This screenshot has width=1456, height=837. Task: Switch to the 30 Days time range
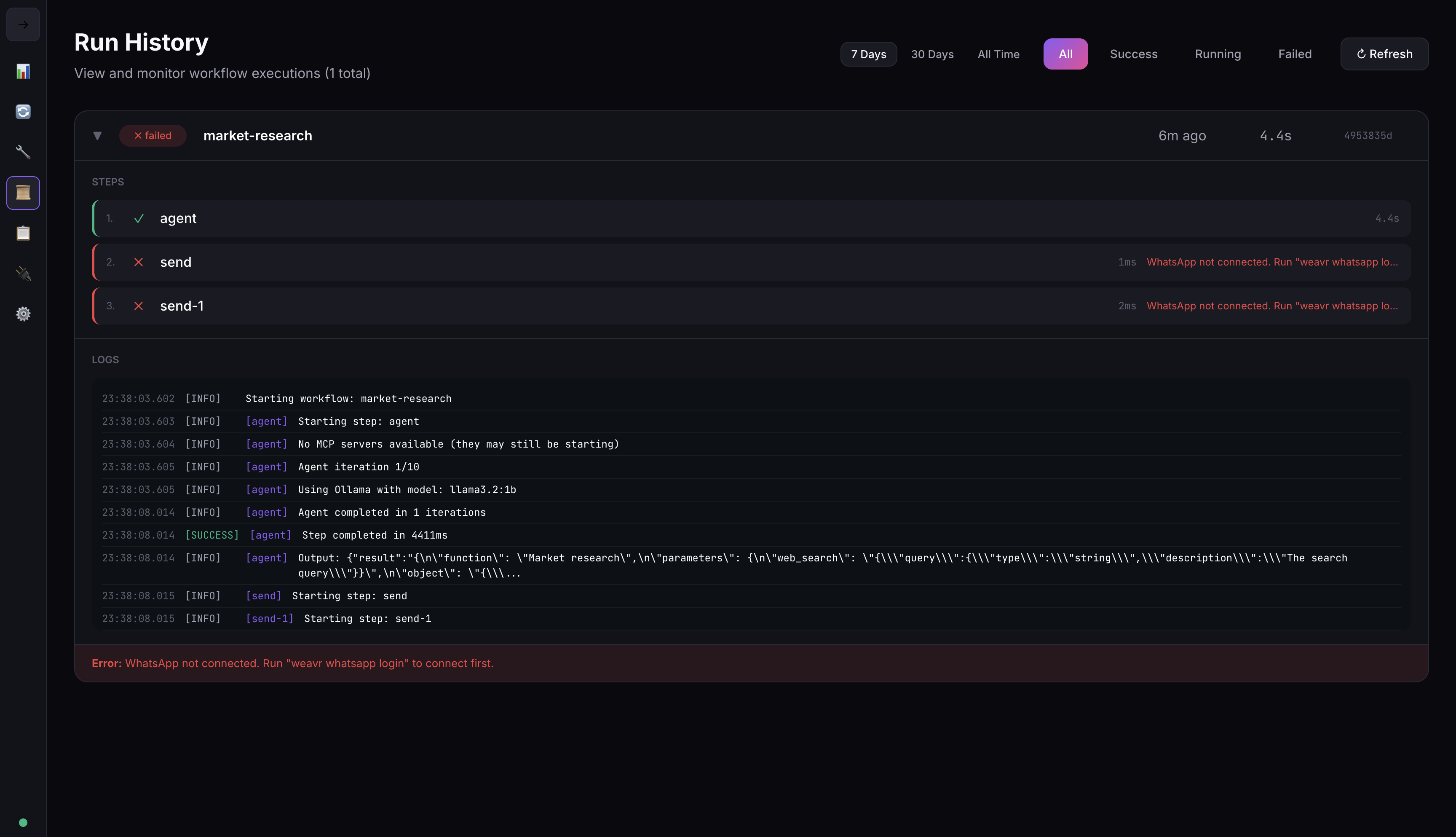[932, 54]
